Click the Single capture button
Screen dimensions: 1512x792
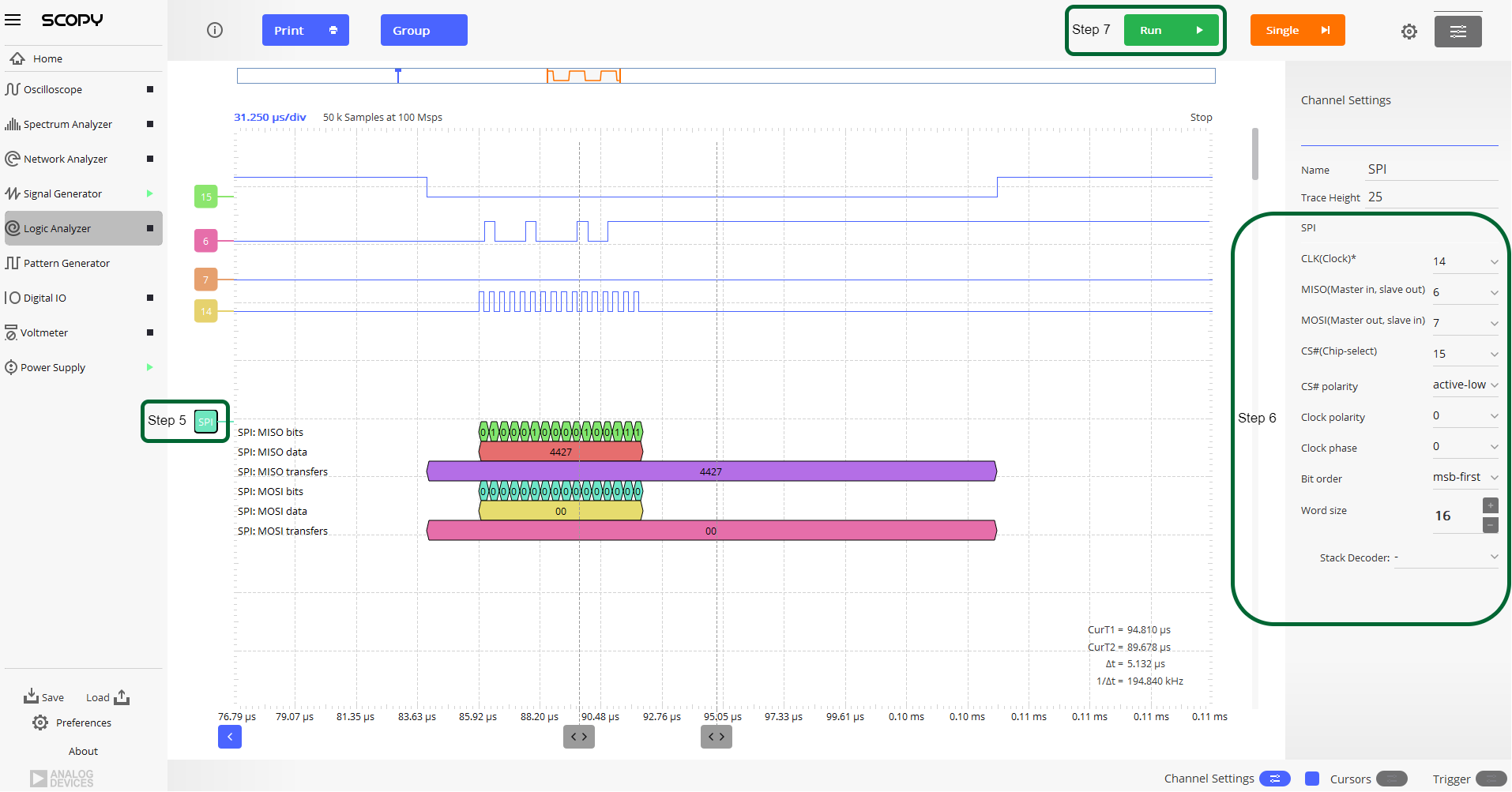coord(1296,30)
